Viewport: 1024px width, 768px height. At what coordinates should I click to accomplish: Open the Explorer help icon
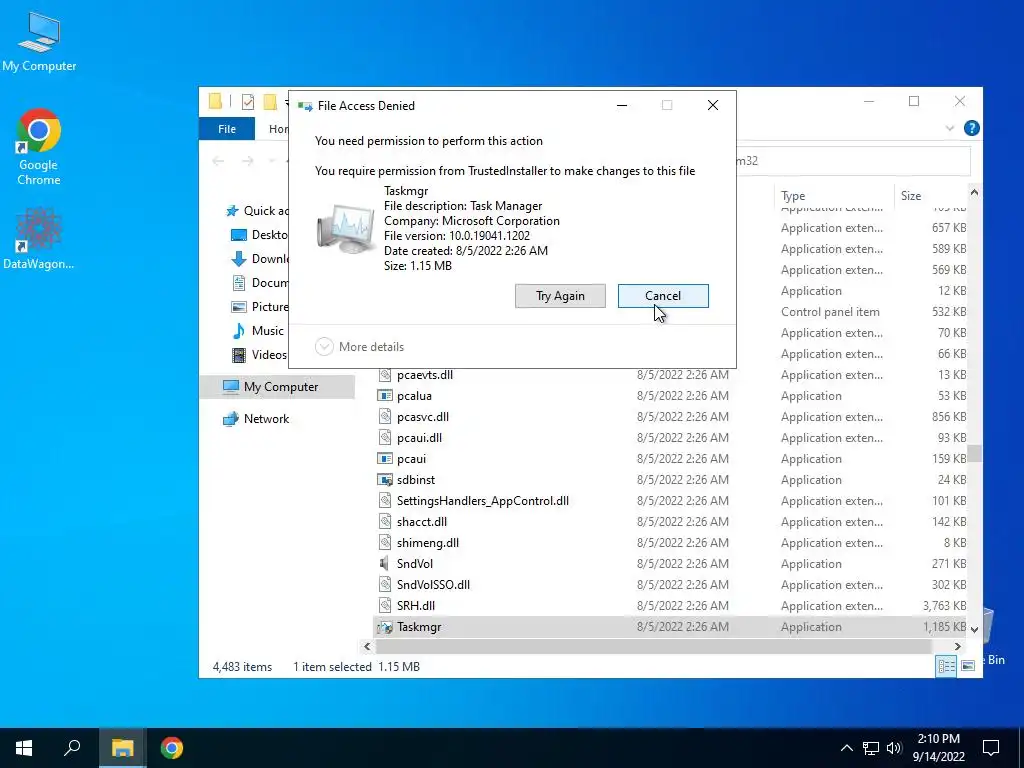(x=971, y=129)
